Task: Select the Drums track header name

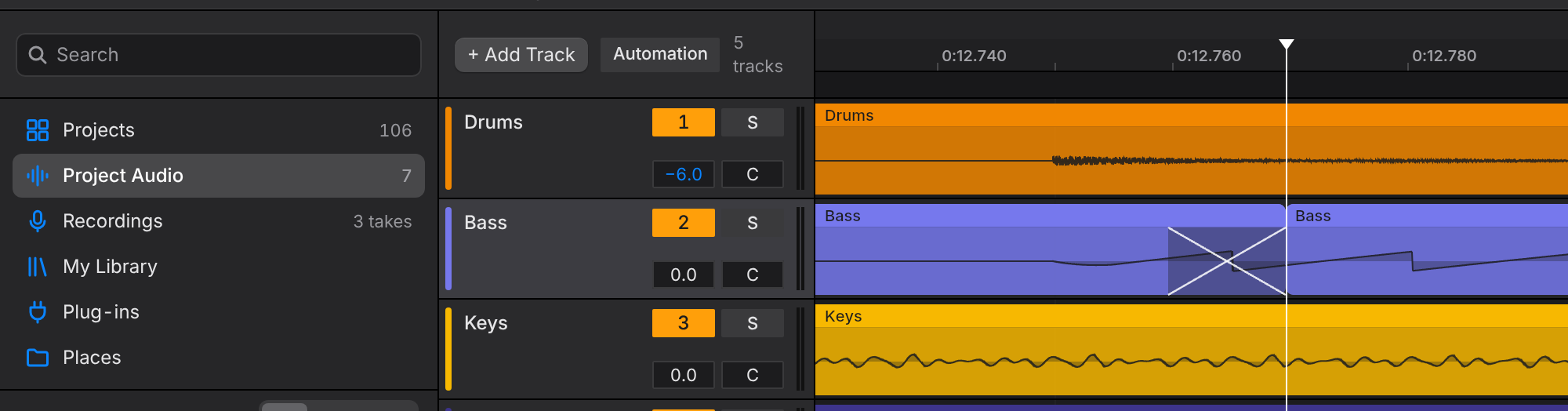Action: point(493,122)
